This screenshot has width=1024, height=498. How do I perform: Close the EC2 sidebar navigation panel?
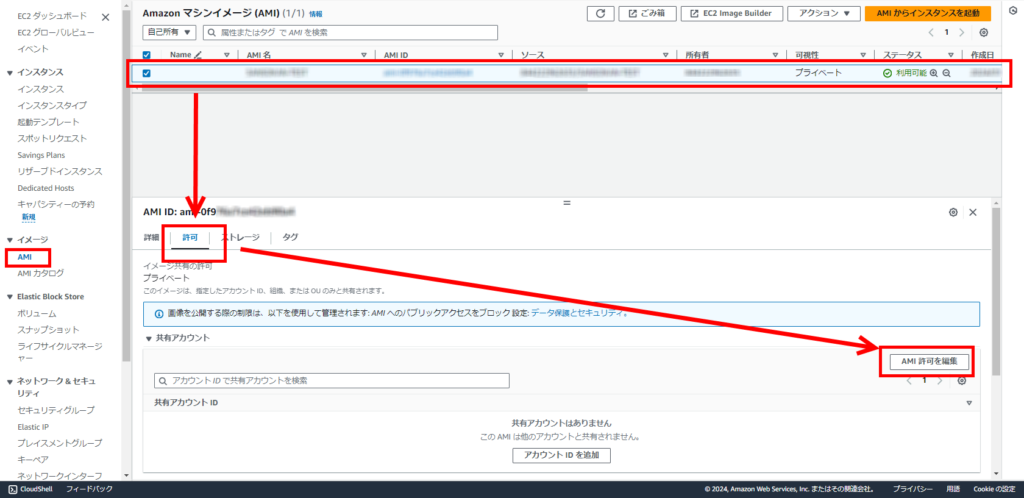click(106, 17)
